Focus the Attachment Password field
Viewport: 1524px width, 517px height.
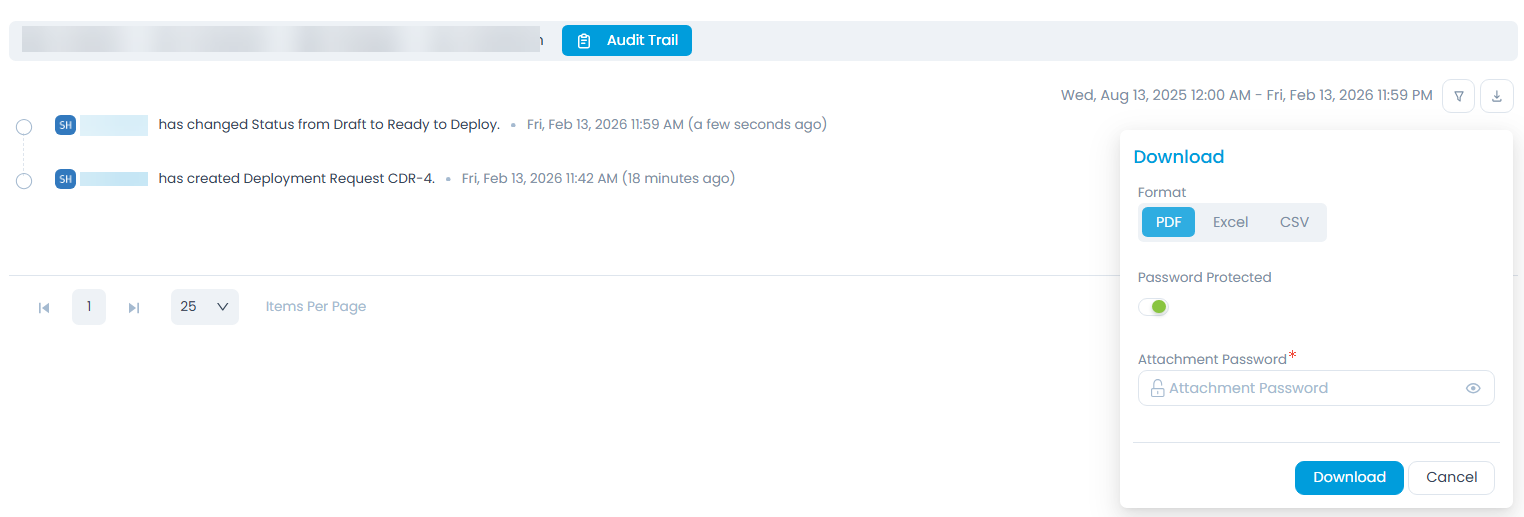coord(1316,388)
